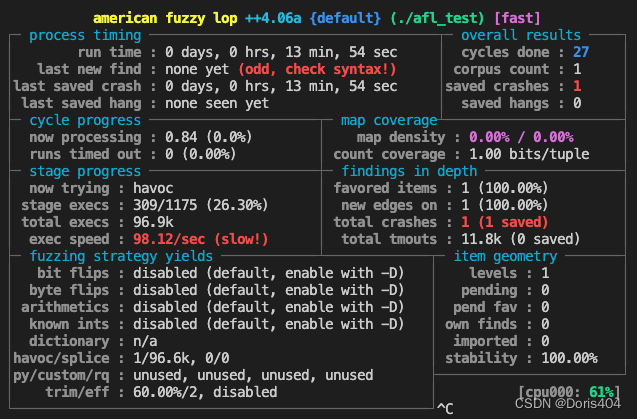Click the 'levels' label

pos(493,274)
